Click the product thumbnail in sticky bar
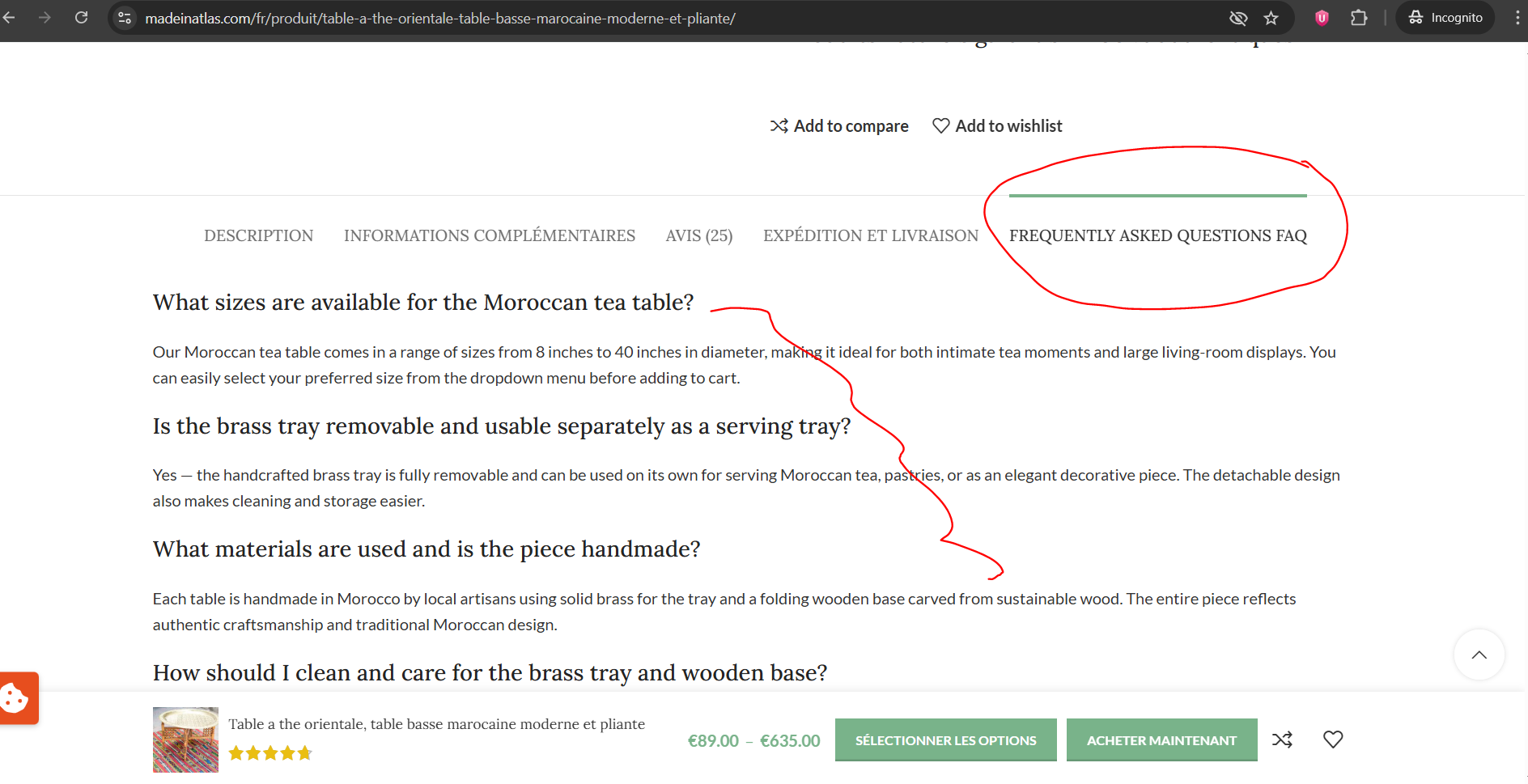This screenshot has height=784, width=1528. tap(185, 740)
